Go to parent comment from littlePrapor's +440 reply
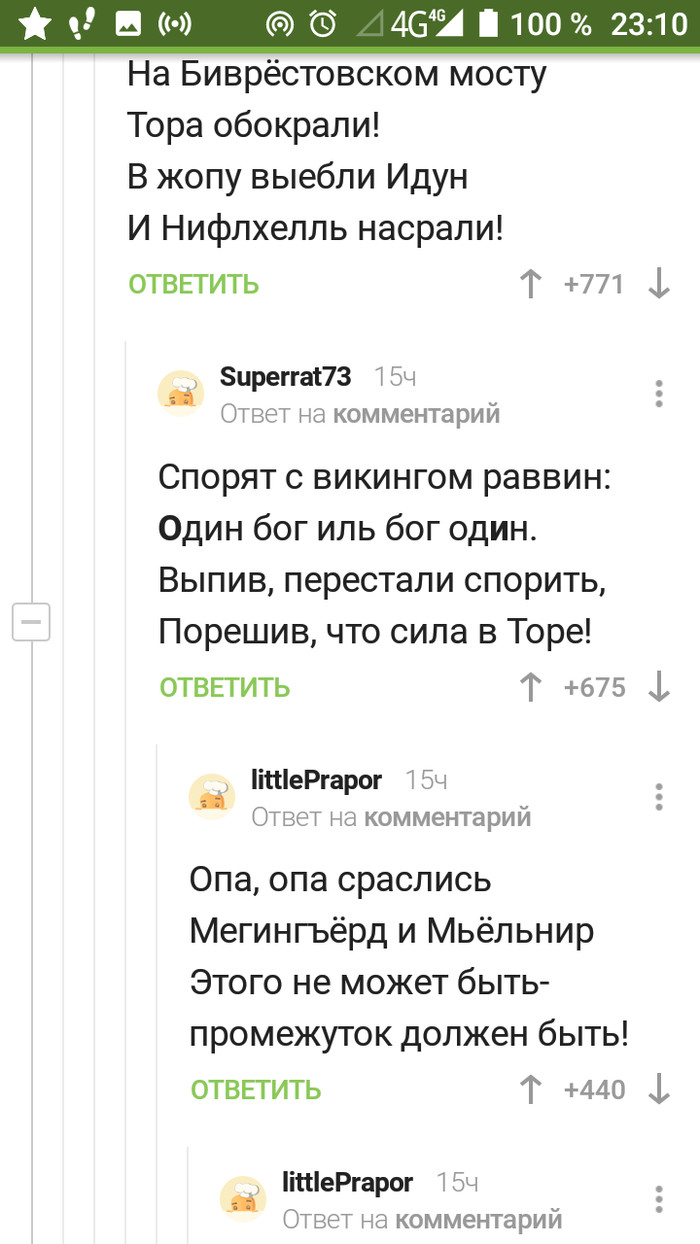 click(447, 817)
